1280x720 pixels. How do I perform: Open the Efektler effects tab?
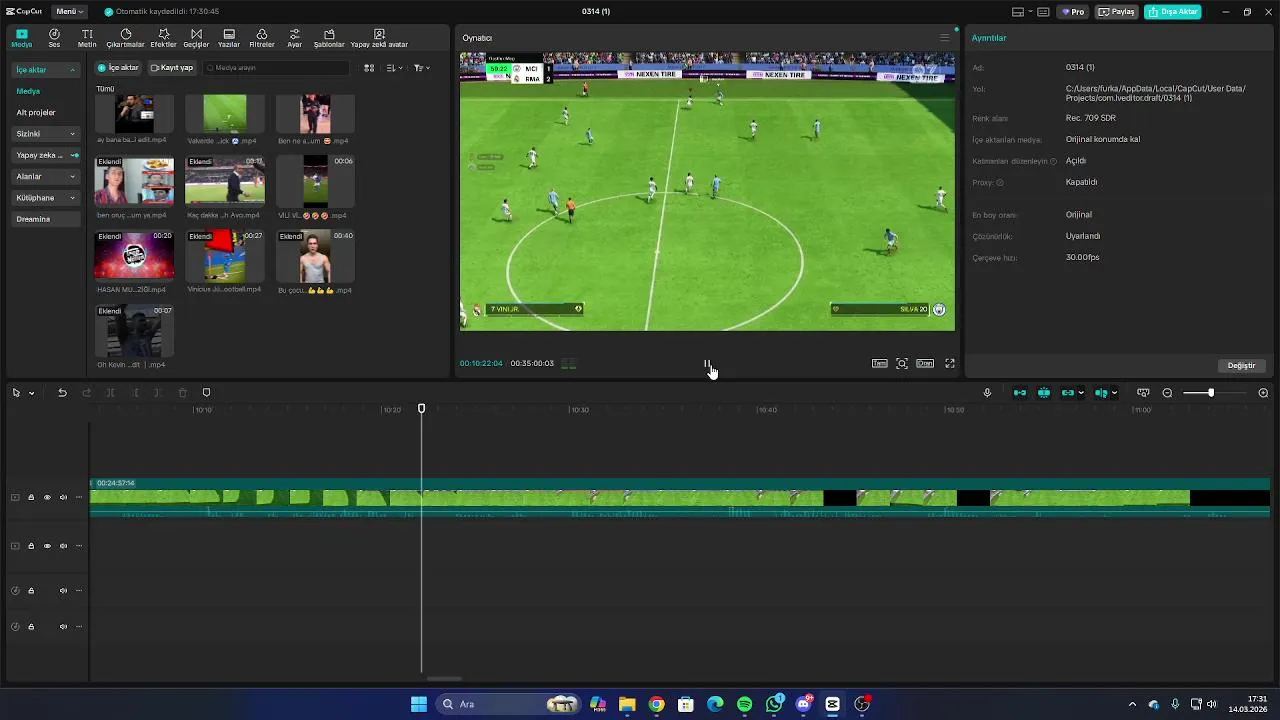(163, 38)
